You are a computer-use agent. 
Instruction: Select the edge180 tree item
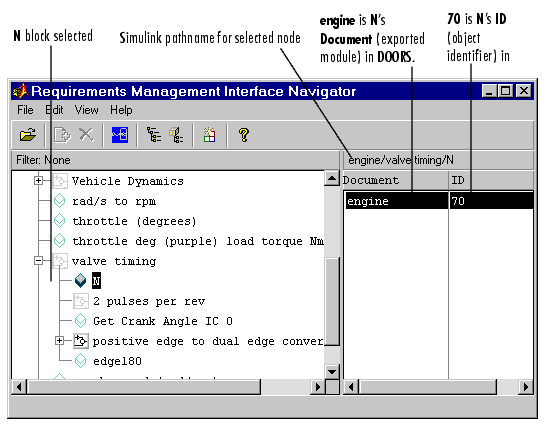[117, 361]
